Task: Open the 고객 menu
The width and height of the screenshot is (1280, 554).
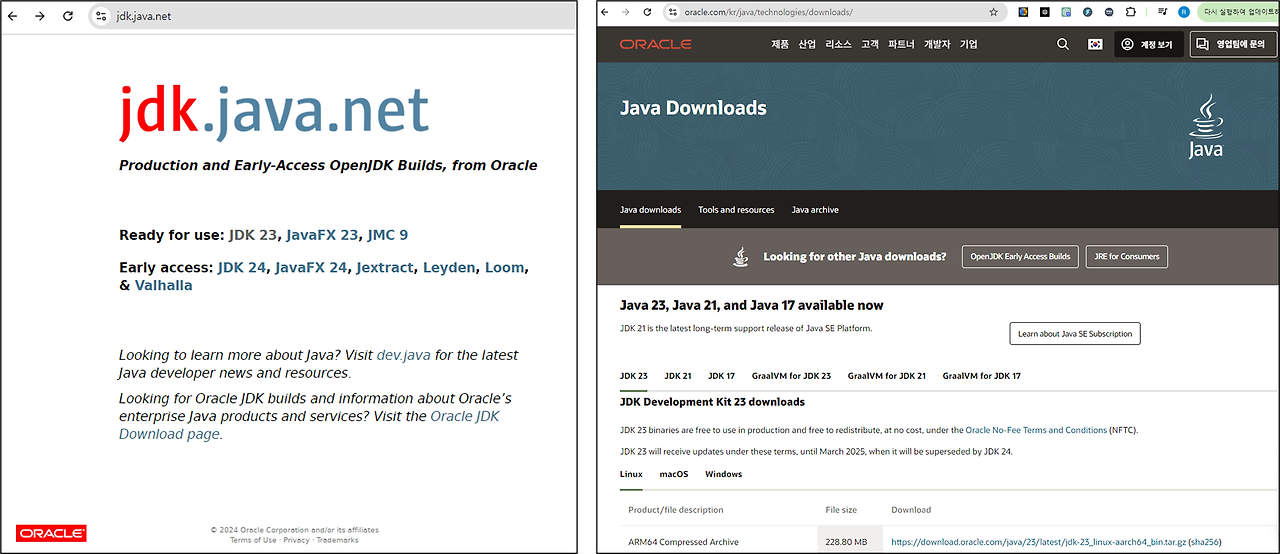Action: pyautogui.click(x=870, y=44)
